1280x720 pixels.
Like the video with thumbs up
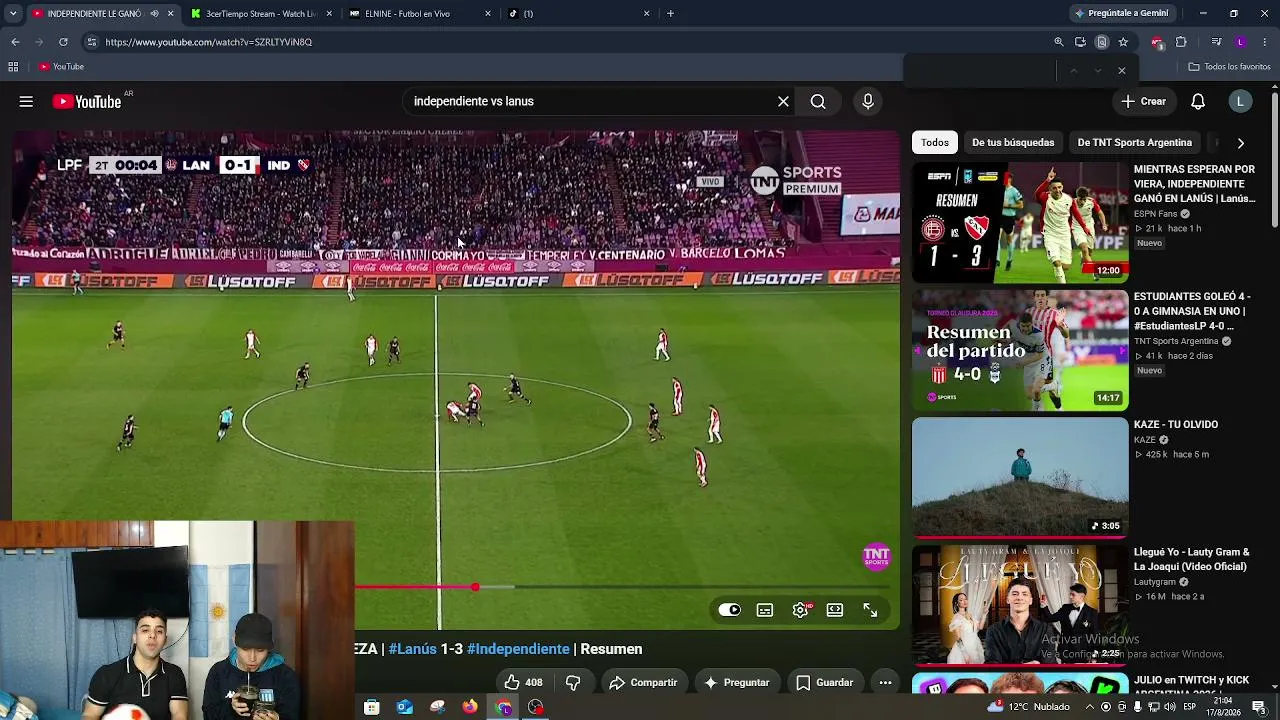point(523,682)
